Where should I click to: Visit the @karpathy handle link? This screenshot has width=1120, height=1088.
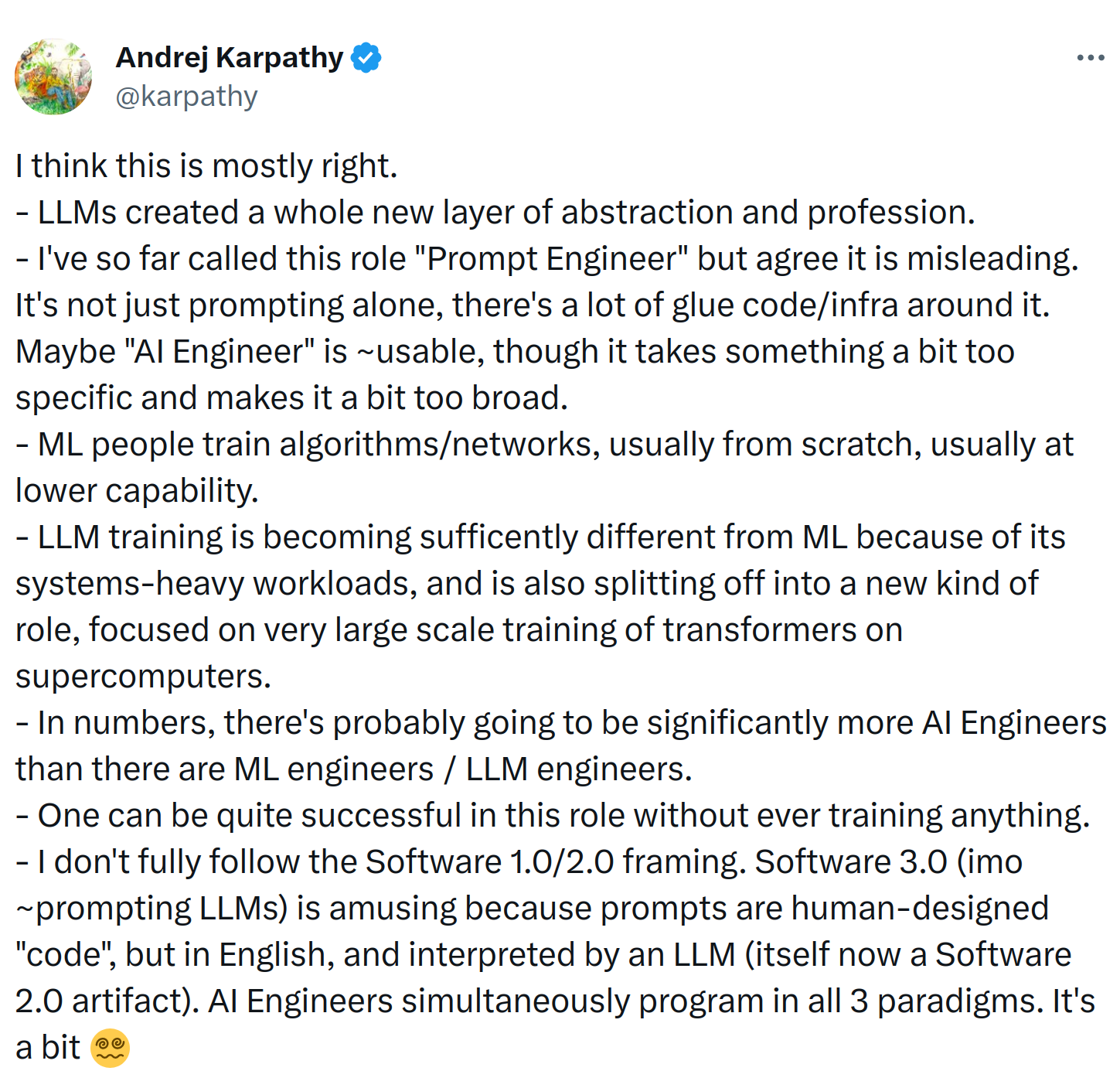[x=186, y=97]
